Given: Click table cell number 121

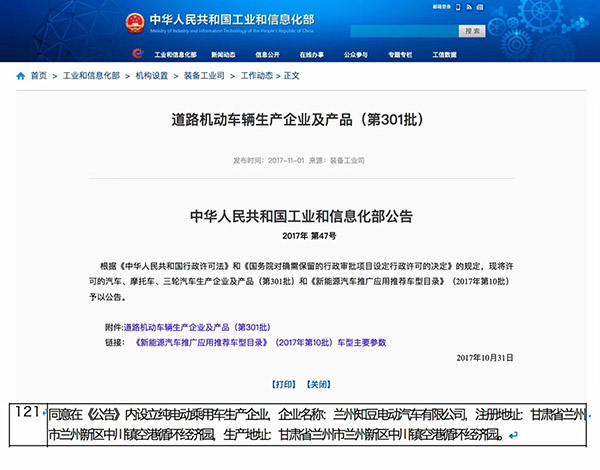Looking at the screenshot, I should pos(28,412).
